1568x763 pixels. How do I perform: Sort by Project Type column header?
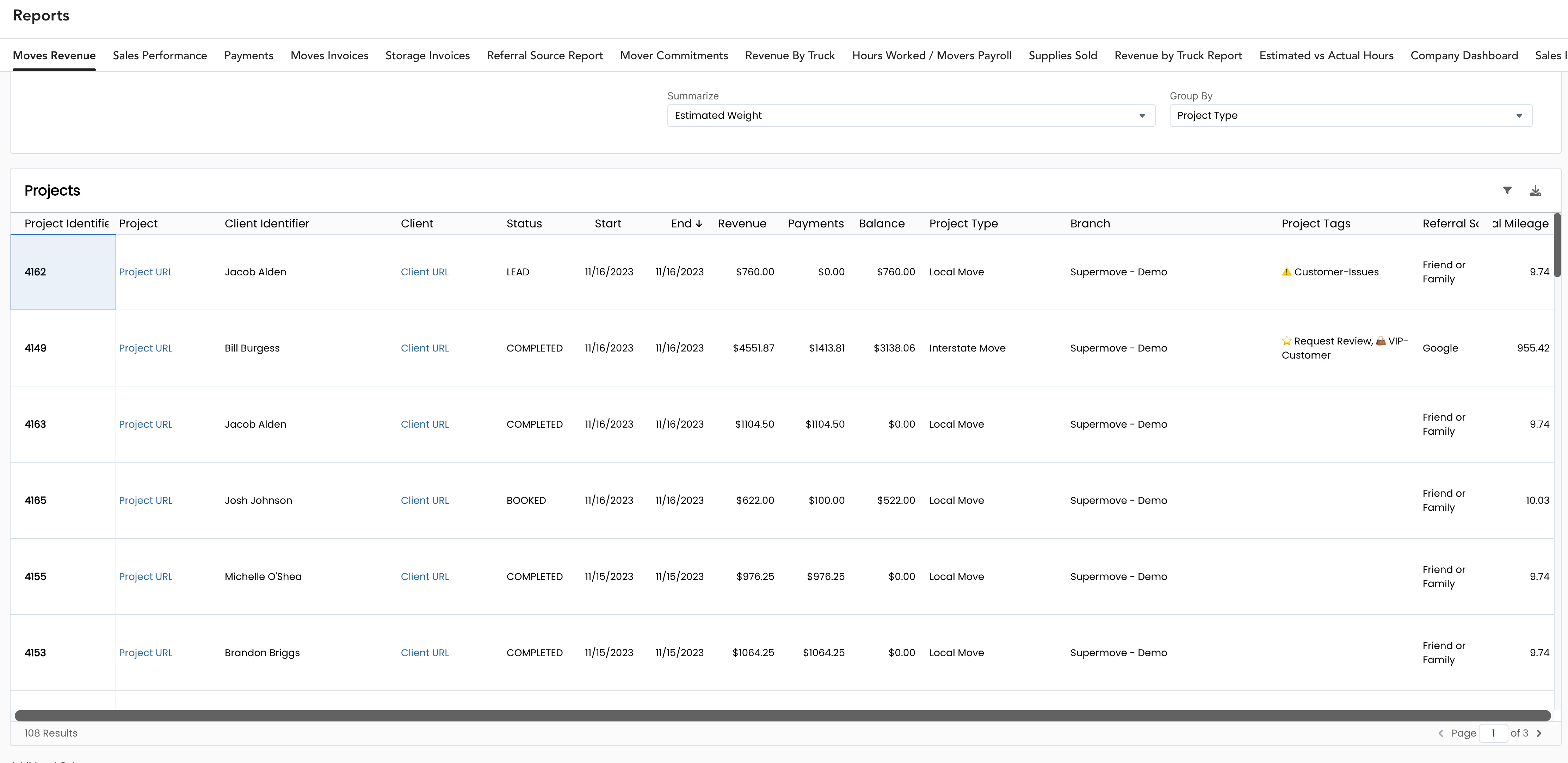point(963,224)
